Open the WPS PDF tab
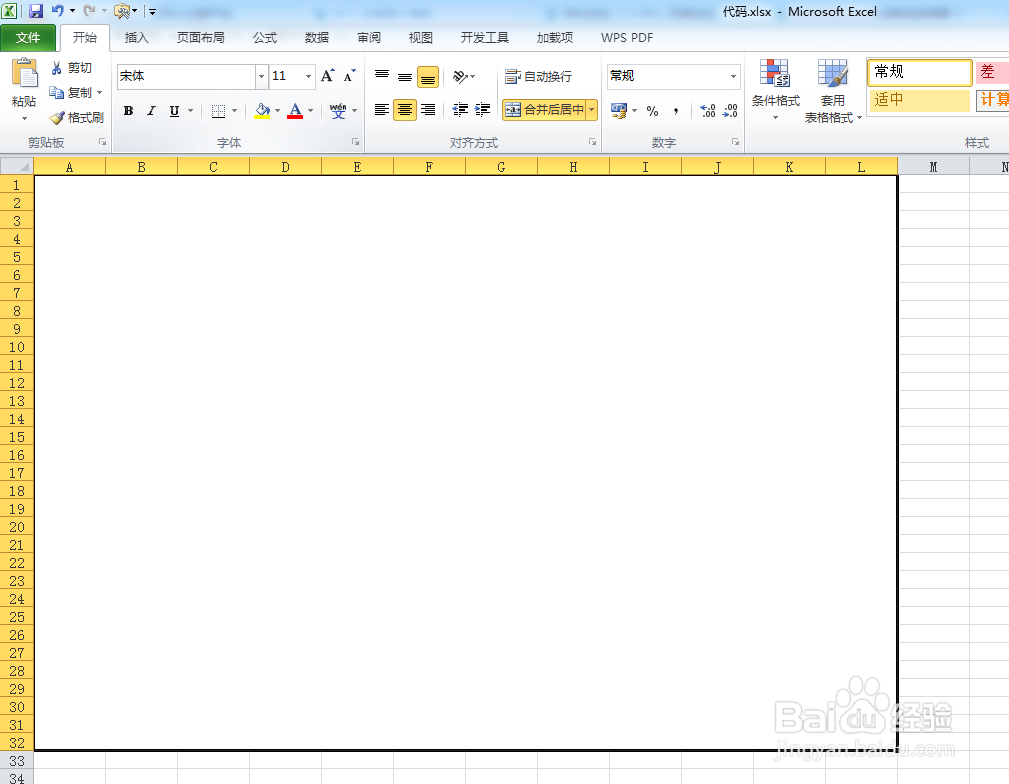This screenshot has width=1009, height=784. coord(627,38)
